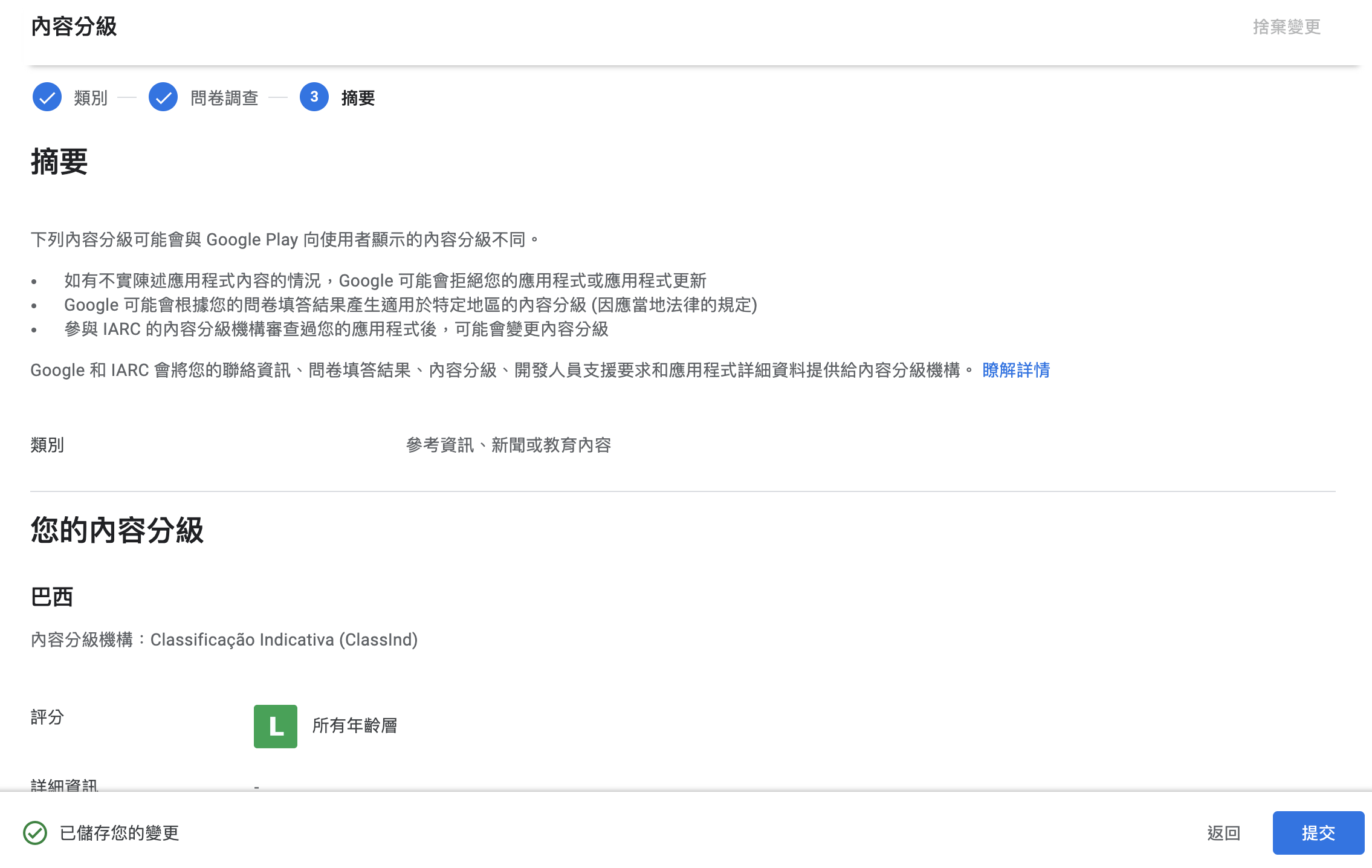Click the 巴西 region heading
The width and height of the screenshot is (1372, 868).
click(52, 597)
